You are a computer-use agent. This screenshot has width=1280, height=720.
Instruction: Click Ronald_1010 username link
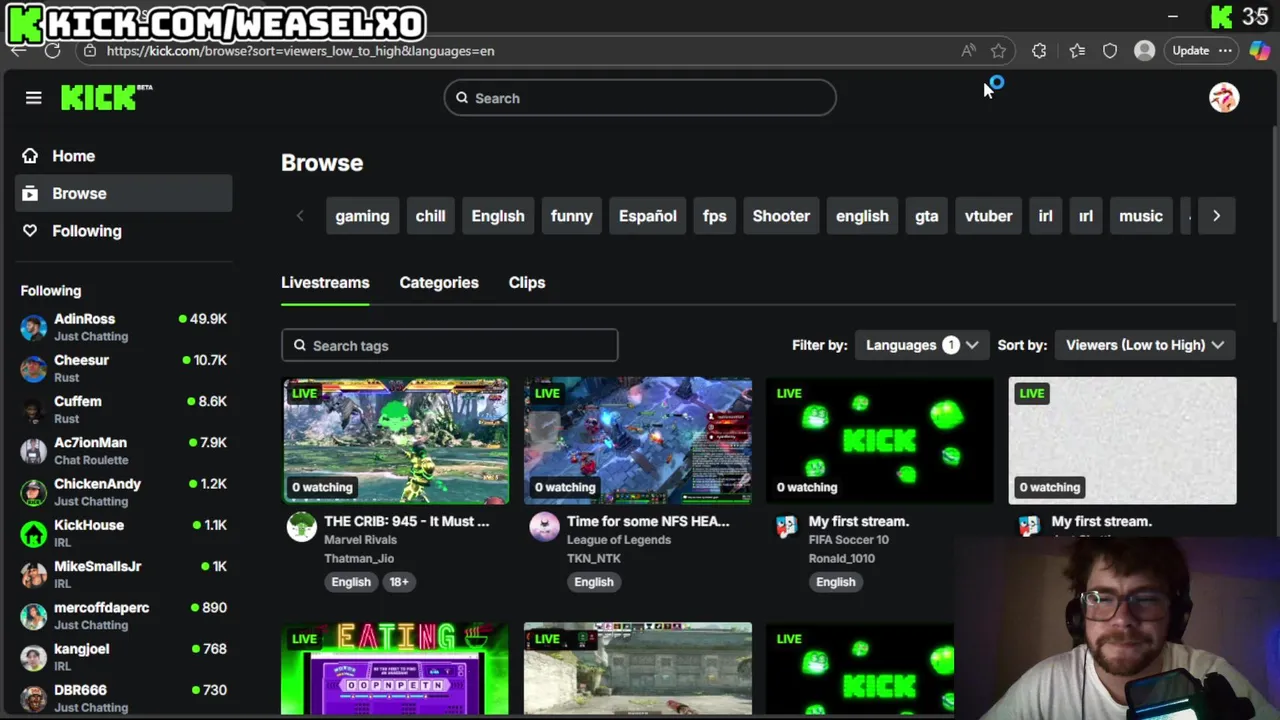(x=842, y=558)
